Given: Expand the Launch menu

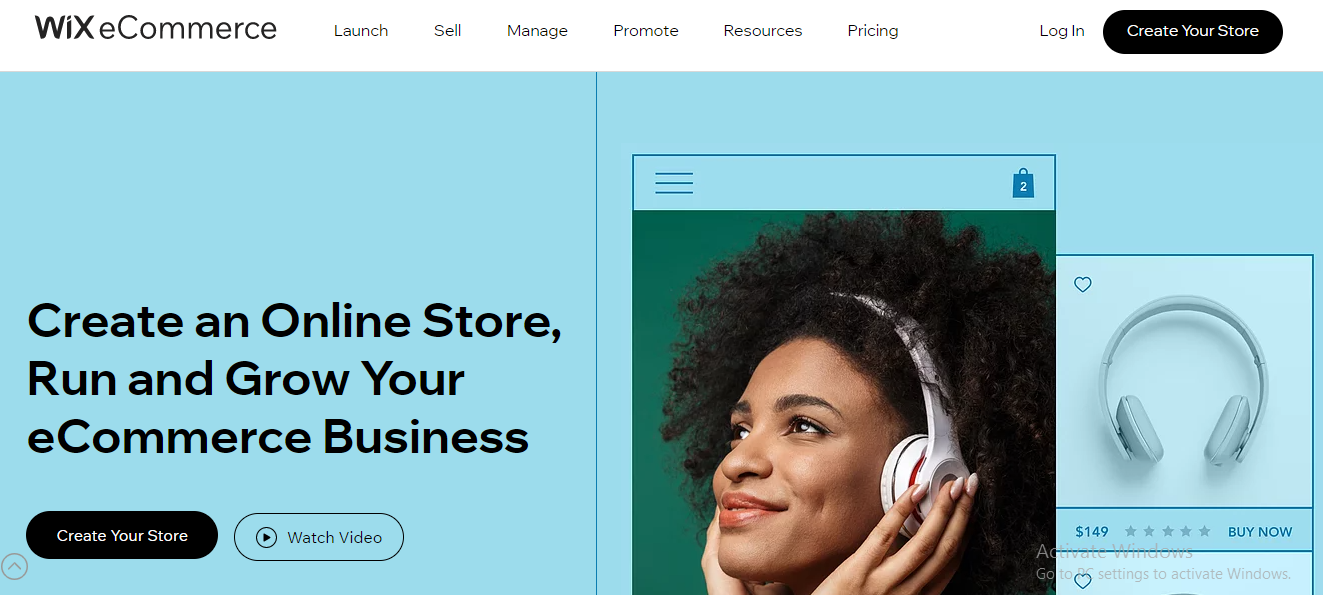Looking at the screenshot, I should click(361, 31).
